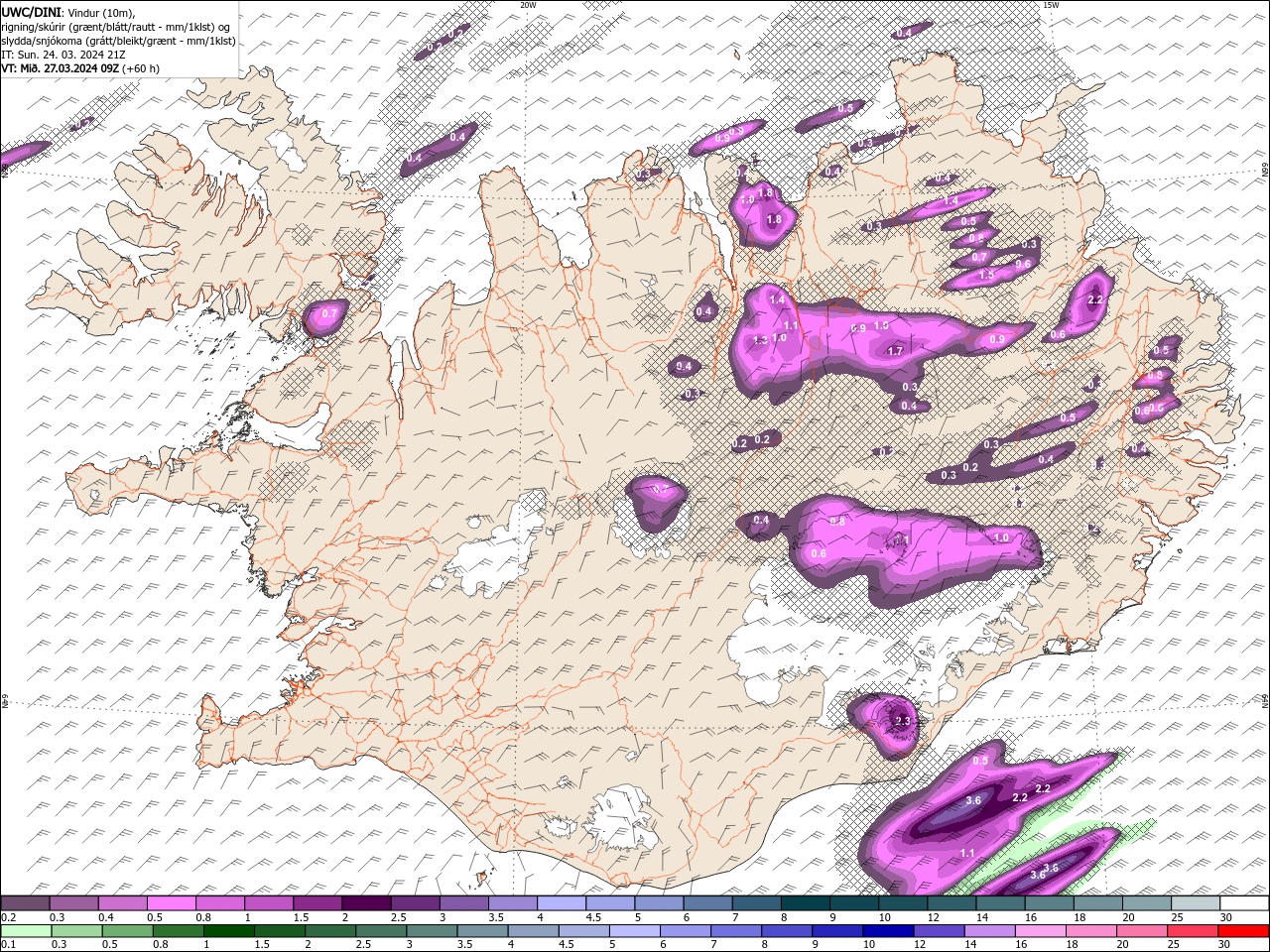Click the VT: Mið. 27.03.2024 09Z line
The width and height of the screenshot is (1270, 952).
click(x=60, y=68)
